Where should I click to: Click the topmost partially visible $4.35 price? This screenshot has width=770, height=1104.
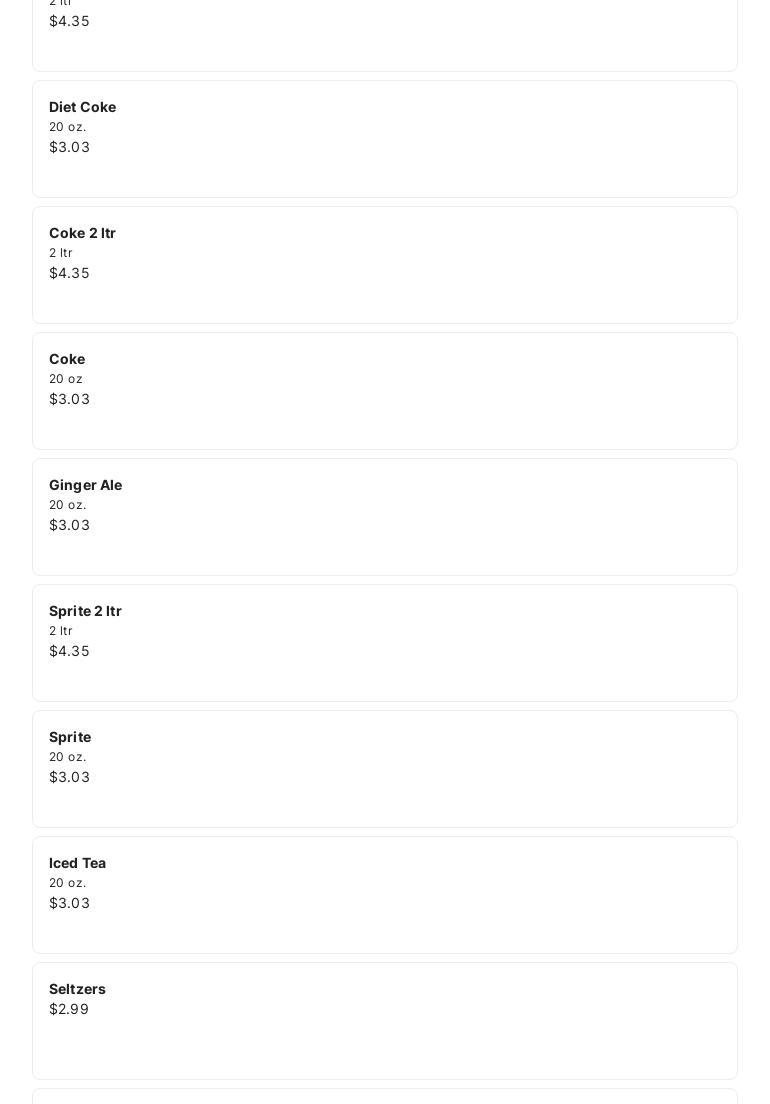[69, 21]
